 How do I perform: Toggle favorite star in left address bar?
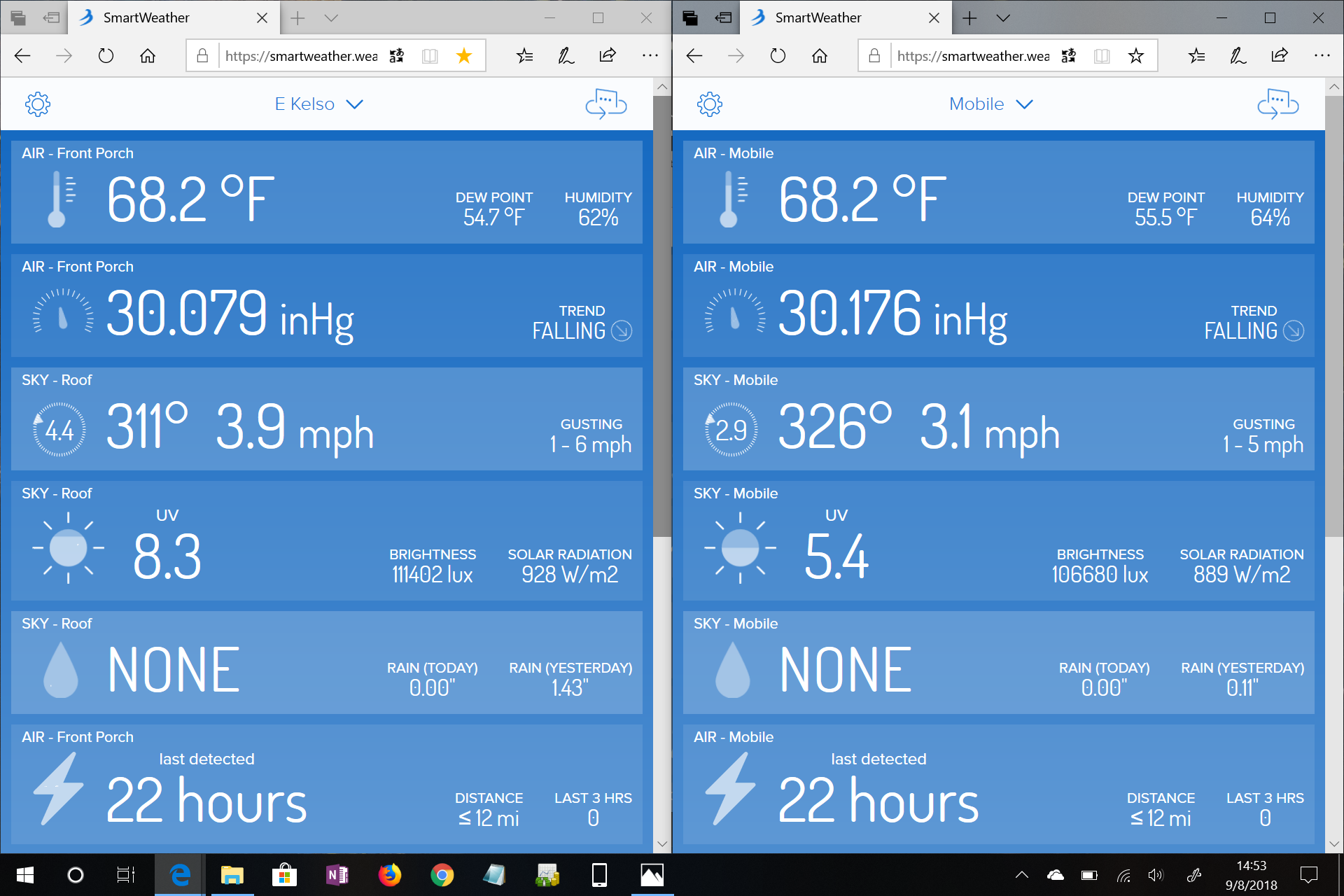click(x=463, y=56)
